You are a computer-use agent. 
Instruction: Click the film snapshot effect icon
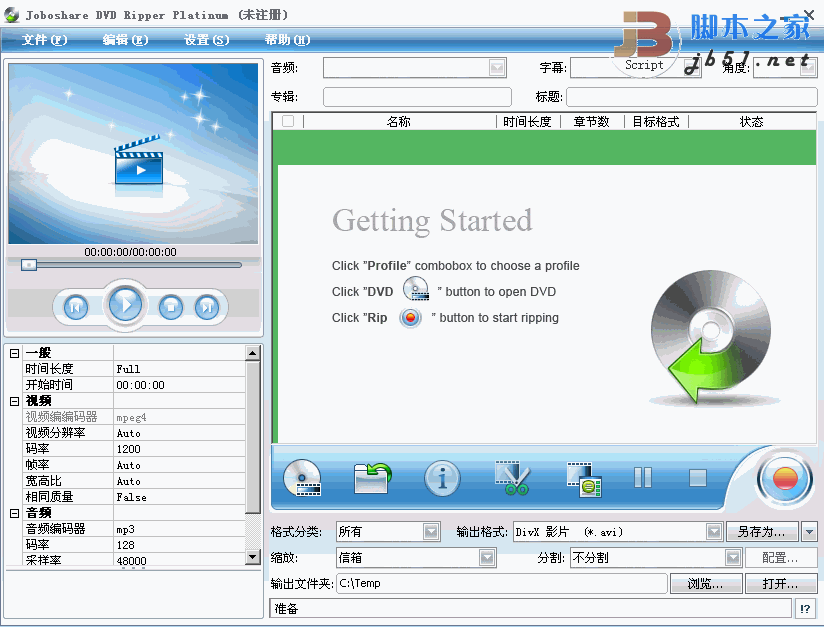pyautogui.click(x=583, y=479)
